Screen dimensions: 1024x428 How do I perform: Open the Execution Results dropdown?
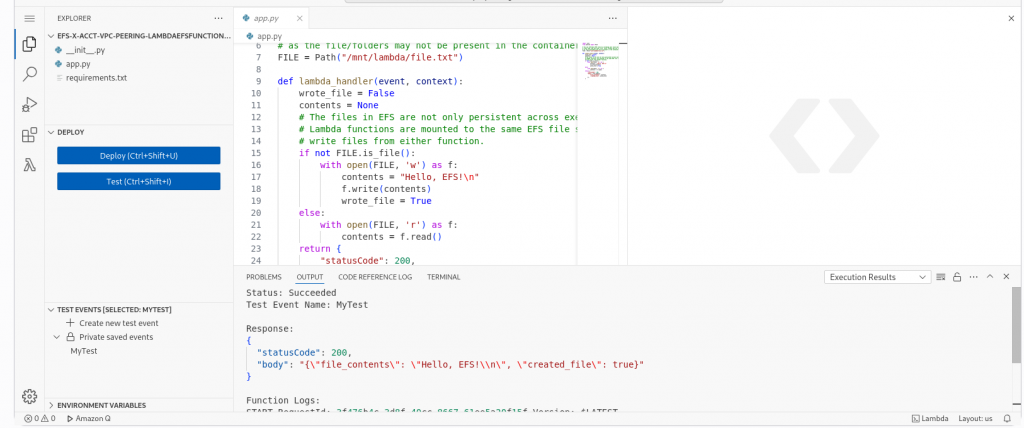[877, 277]
